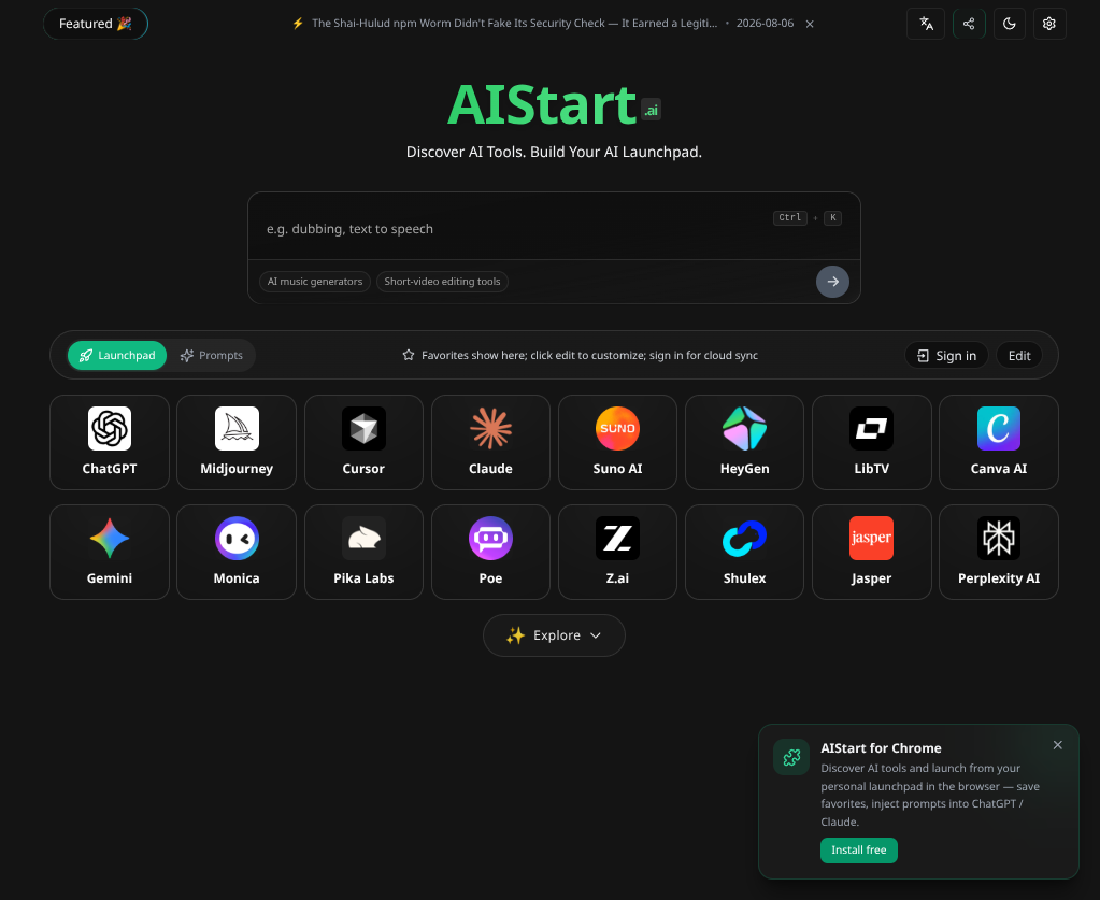The image size is (1100, 900).
Task: Open the Pika Labs tile
Action: click(x=363, y=552)
